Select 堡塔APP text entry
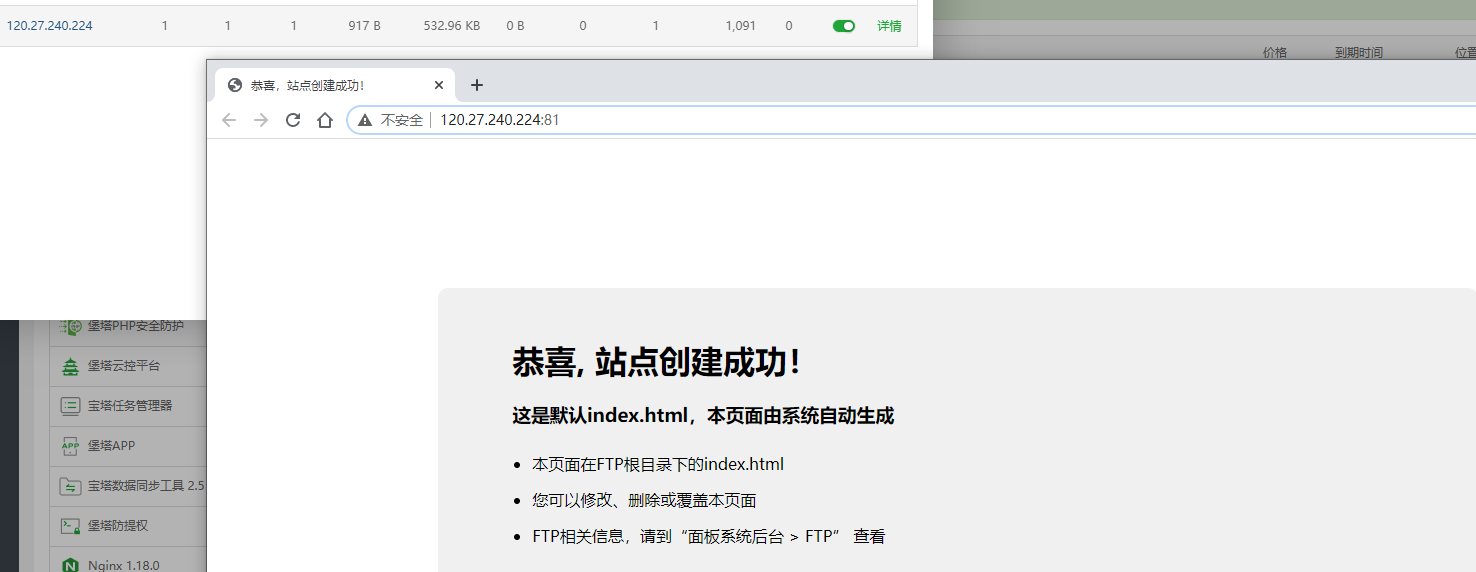The height and width of the screenshot is (572, 1476). click(x=111, y=446)
